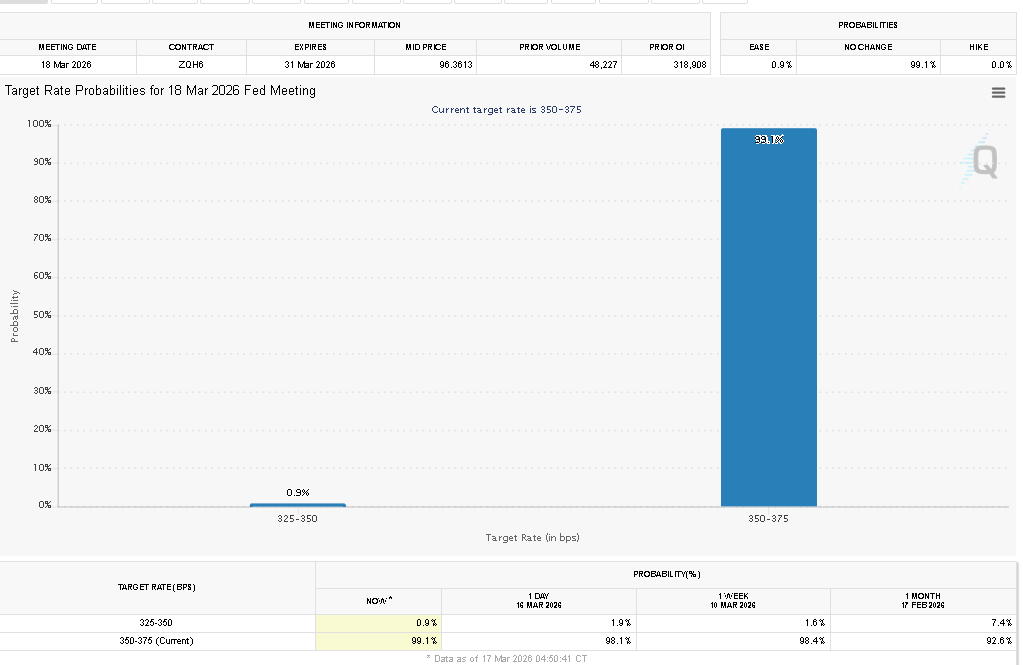1023x665 pixels.
Task: Click the QuikStrike watermark logo on the chart
Action: pos(978,163)
